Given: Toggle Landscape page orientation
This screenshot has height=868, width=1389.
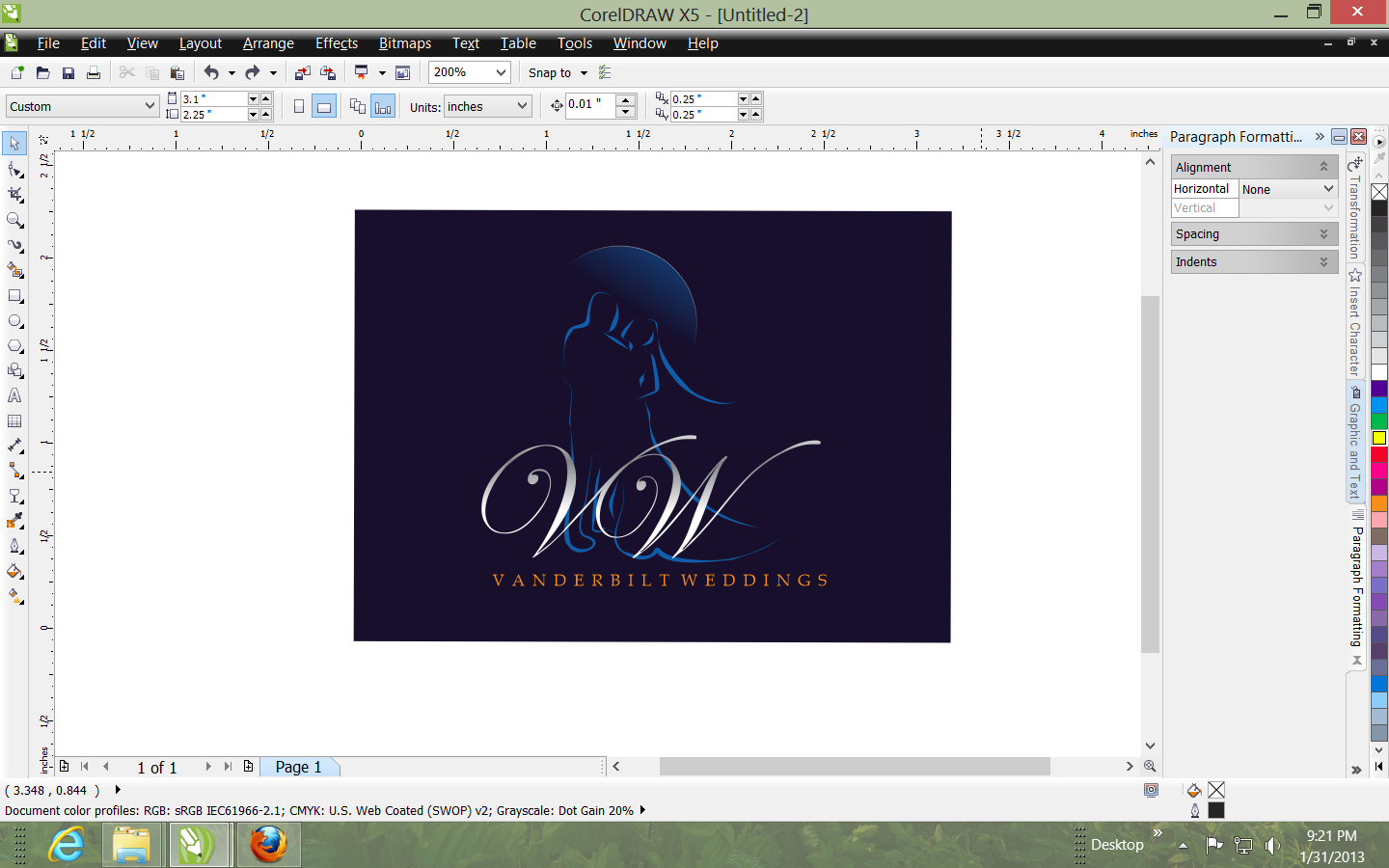Looking at the screenshot, I should pyautogui.click(x=324, y=107).
